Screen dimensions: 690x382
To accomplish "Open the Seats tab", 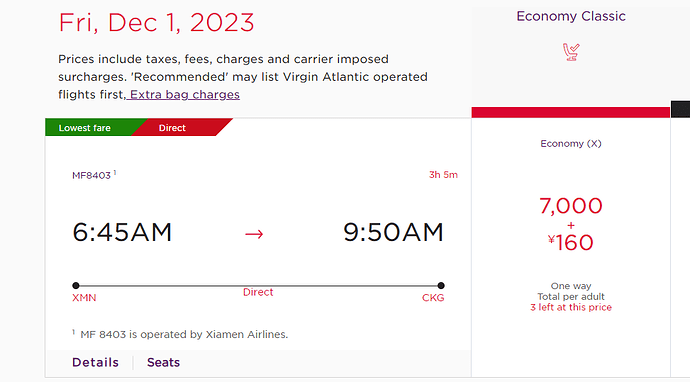I will pos(163,362).
